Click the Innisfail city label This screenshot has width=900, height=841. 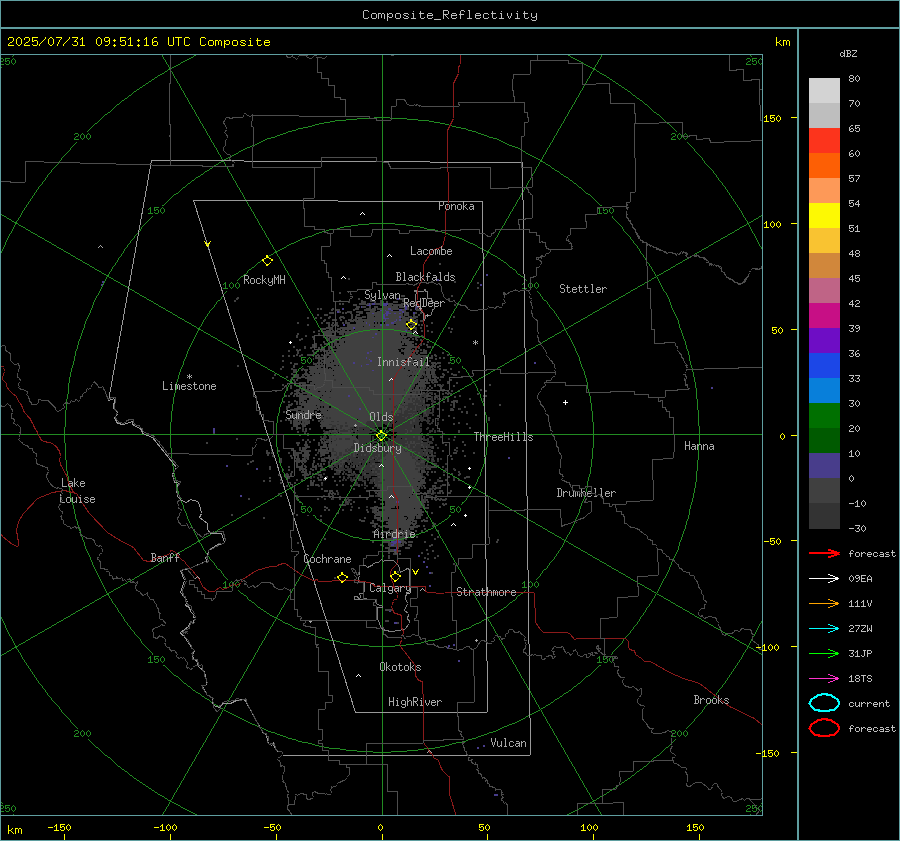(x=403, y=362)
